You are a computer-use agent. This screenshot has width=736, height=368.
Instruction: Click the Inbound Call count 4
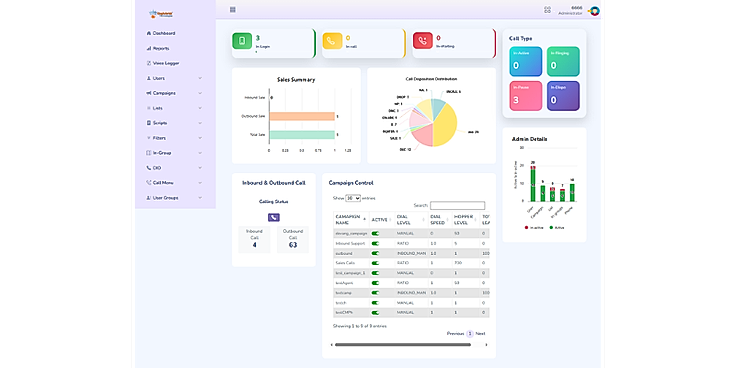click(x=254, y=245)
